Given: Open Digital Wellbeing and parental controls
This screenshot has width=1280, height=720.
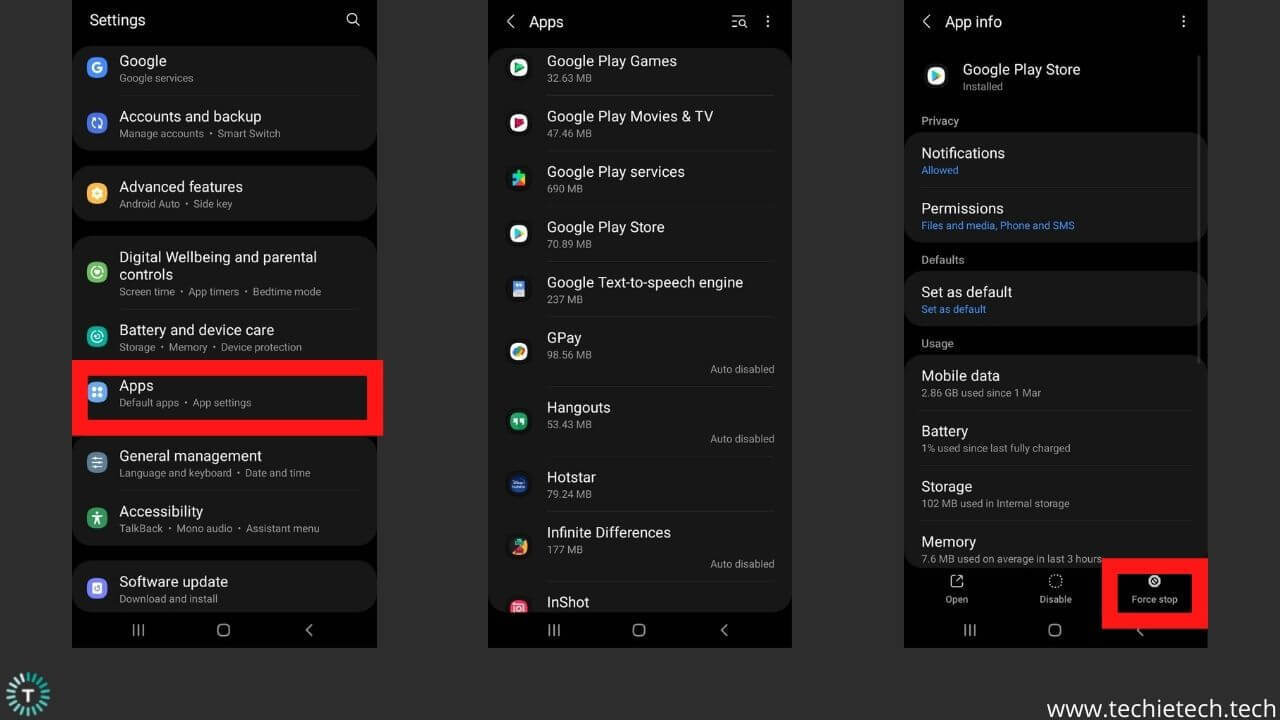Looking at the screenshot, I should point(224,273).
